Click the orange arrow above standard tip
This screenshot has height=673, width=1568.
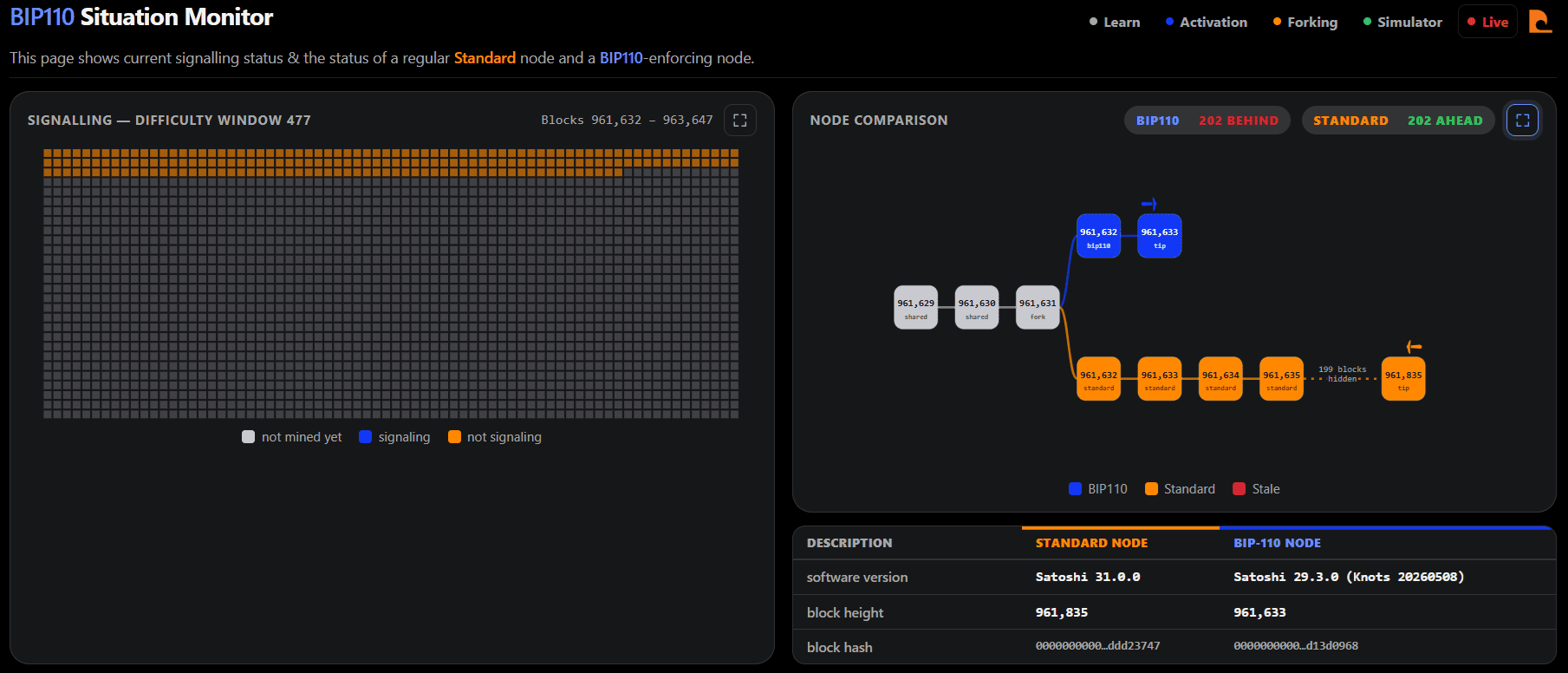click(x=1414, y=347)
